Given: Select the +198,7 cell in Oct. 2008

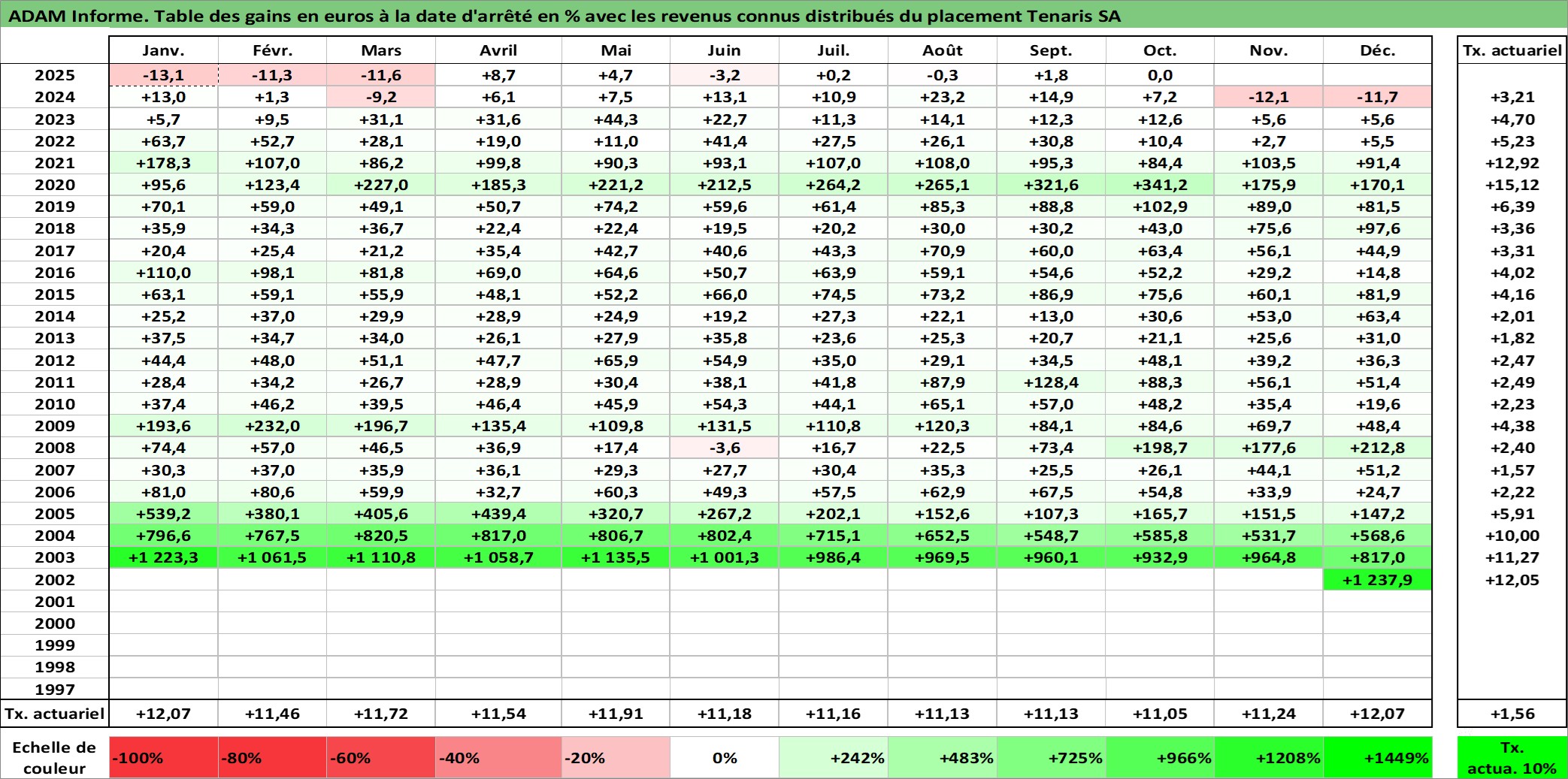Looking at the screenshot, I should (x=1160, y=448).
